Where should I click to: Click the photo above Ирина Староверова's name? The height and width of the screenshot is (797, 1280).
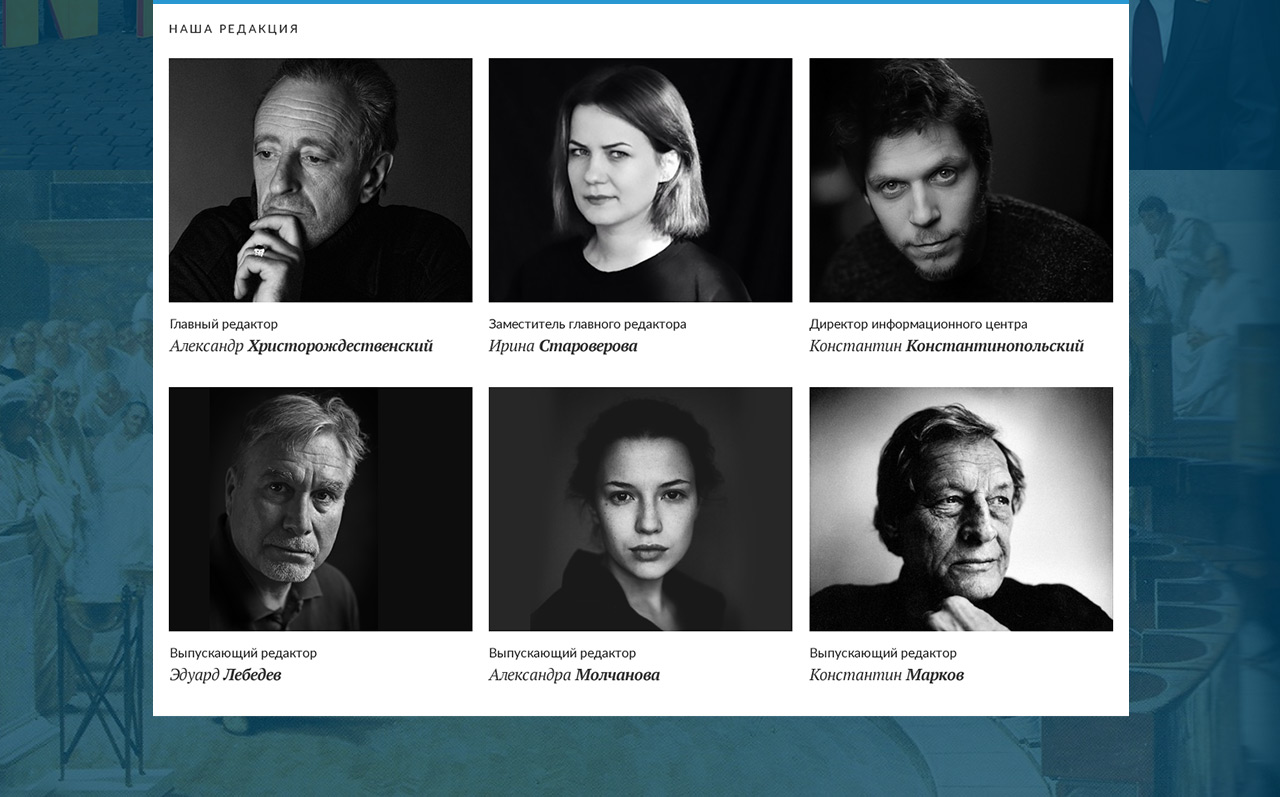click(640, 180)
